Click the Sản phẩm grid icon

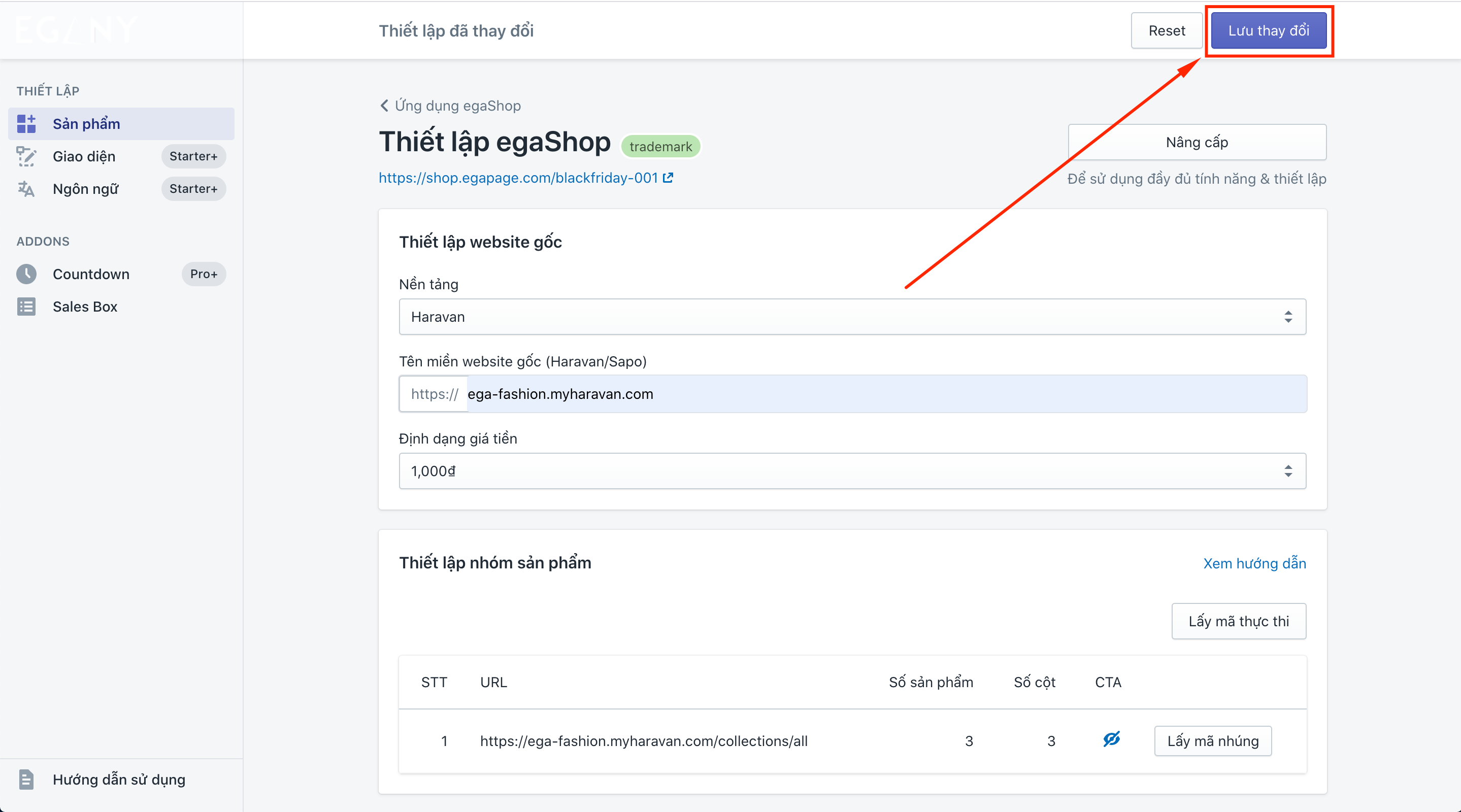tap(26, 124)
